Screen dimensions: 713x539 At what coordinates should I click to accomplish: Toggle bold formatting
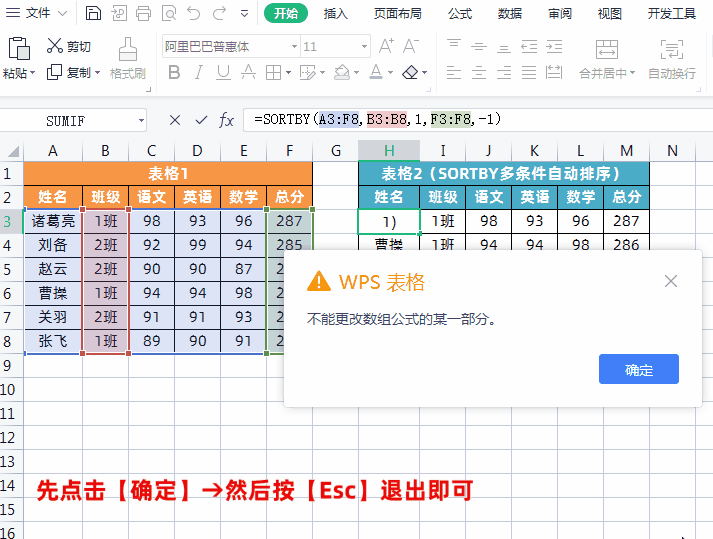174,73
